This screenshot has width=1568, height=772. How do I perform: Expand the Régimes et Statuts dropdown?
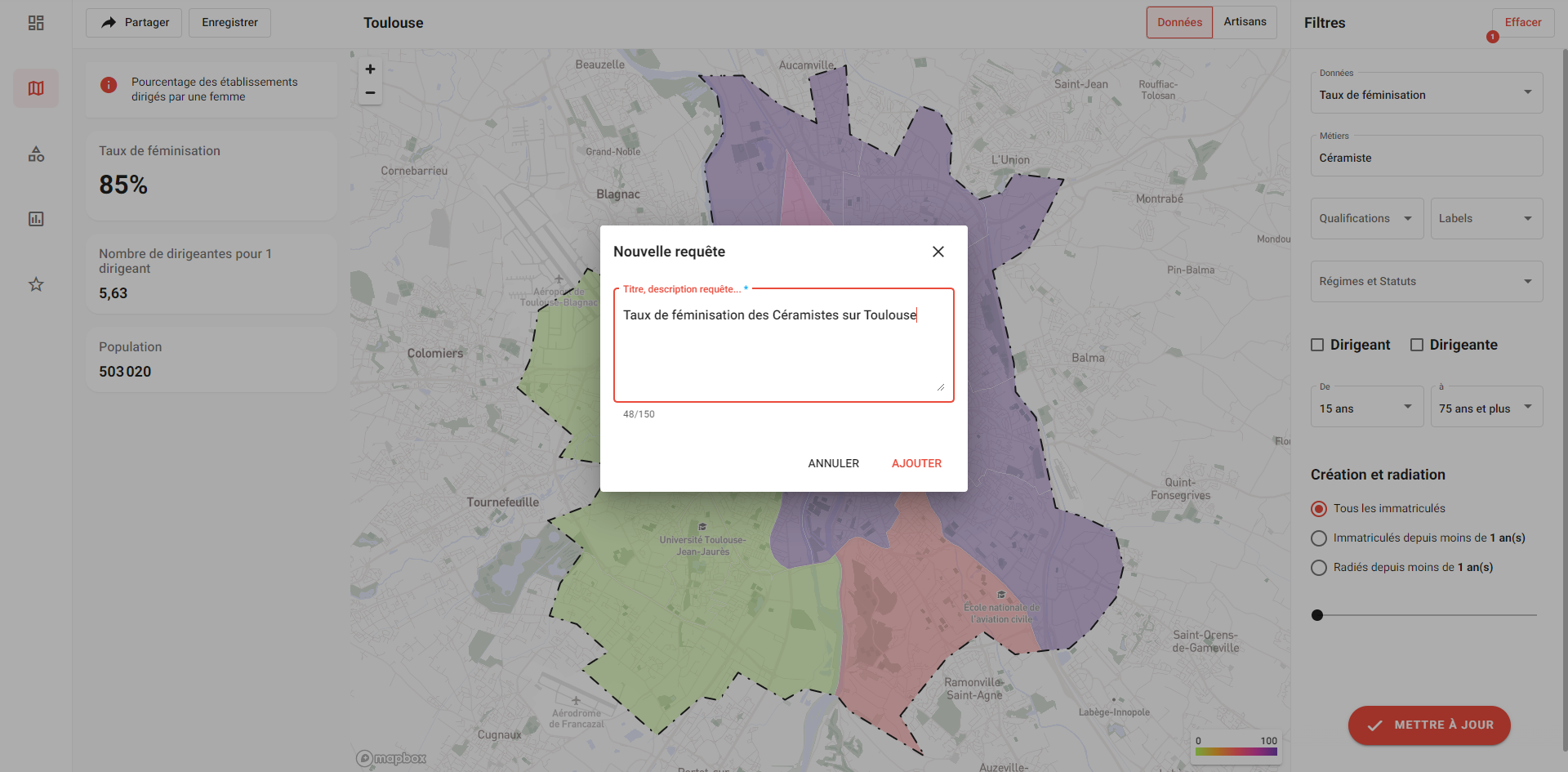pos(1427,281)
